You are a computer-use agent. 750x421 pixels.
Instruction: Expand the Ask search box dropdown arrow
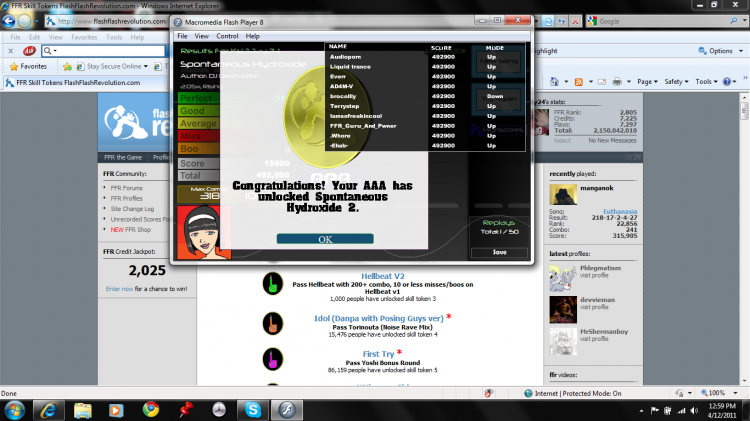click(55, 51)
